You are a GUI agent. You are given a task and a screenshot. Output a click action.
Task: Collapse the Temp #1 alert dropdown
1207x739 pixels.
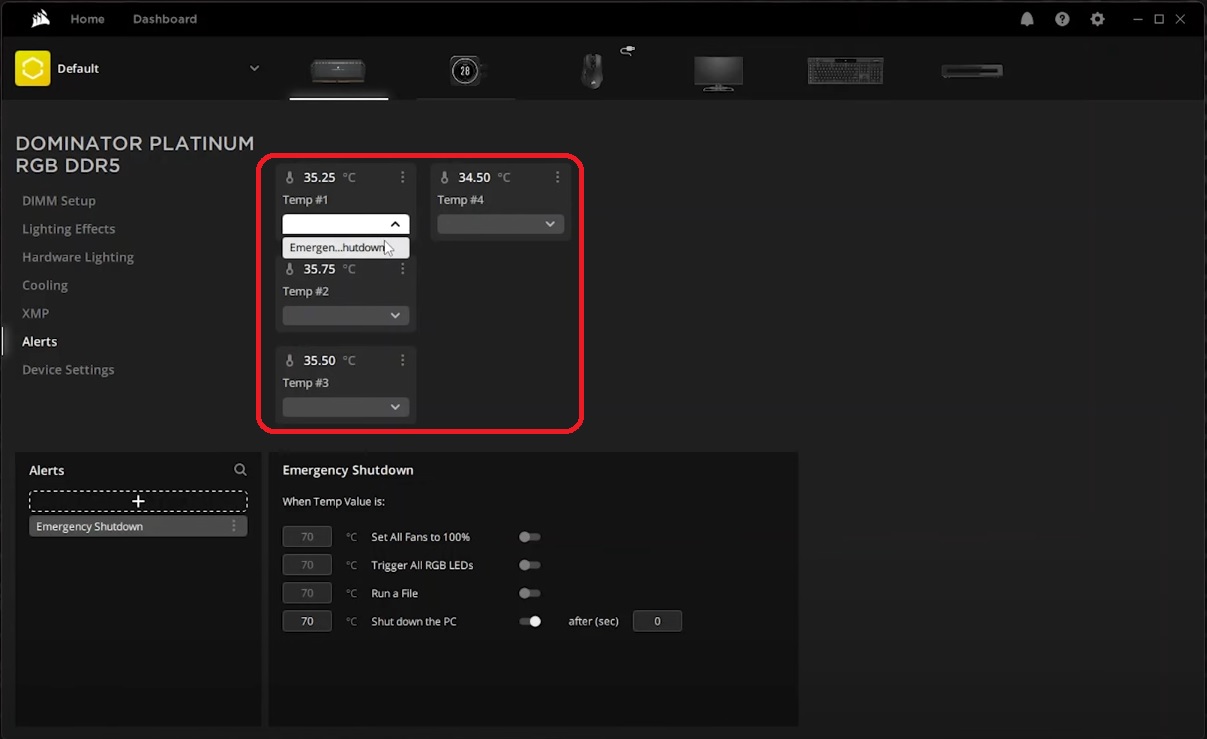click(394, 223)
